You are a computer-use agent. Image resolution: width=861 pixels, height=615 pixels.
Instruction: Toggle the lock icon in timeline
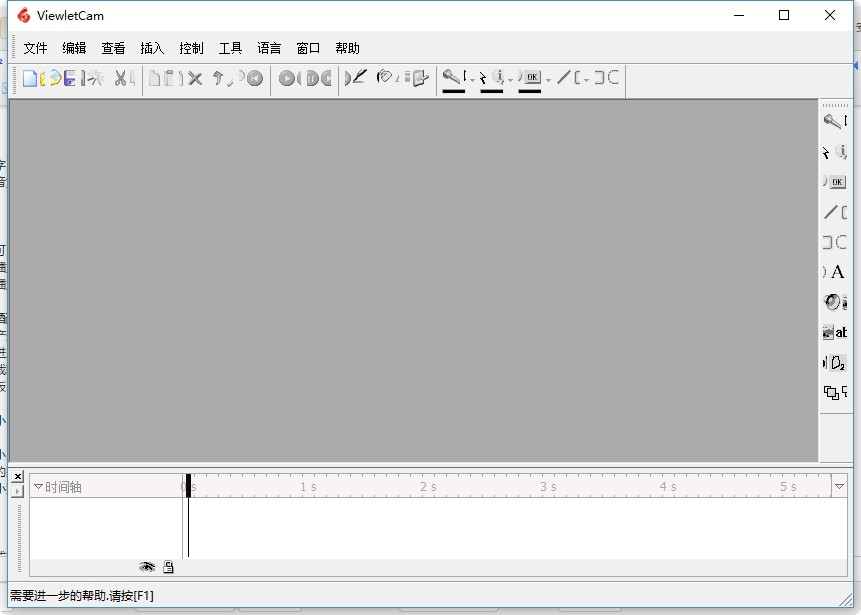point(168,567)
